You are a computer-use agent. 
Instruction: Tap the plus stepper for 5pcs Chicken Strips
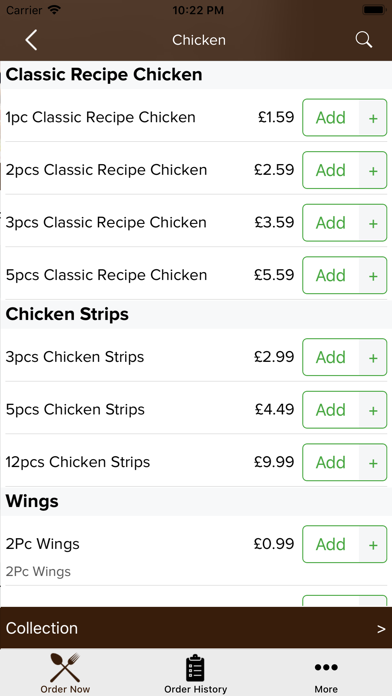coord(373,410)
